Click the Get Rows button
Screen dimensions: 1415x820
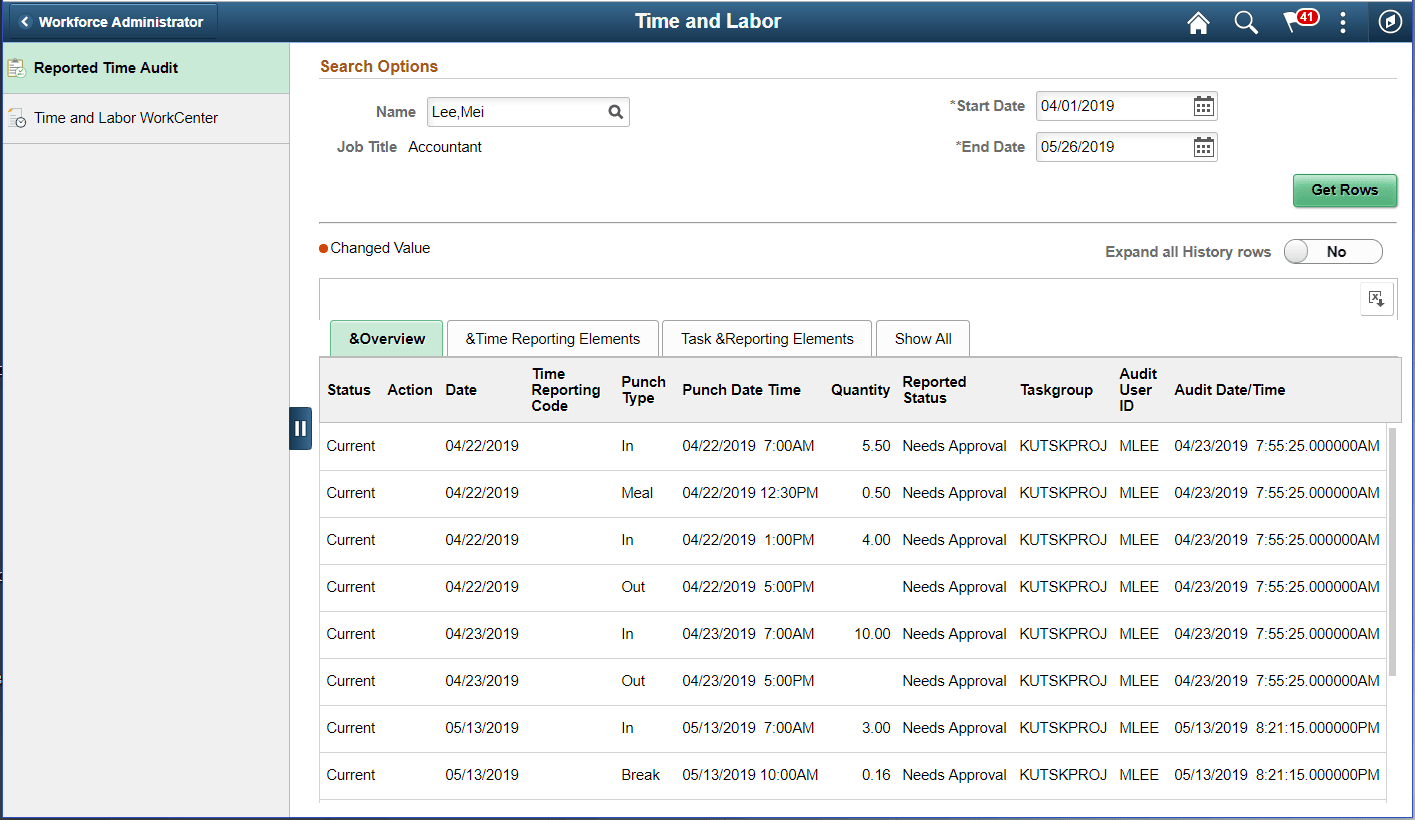(1344, 190)
